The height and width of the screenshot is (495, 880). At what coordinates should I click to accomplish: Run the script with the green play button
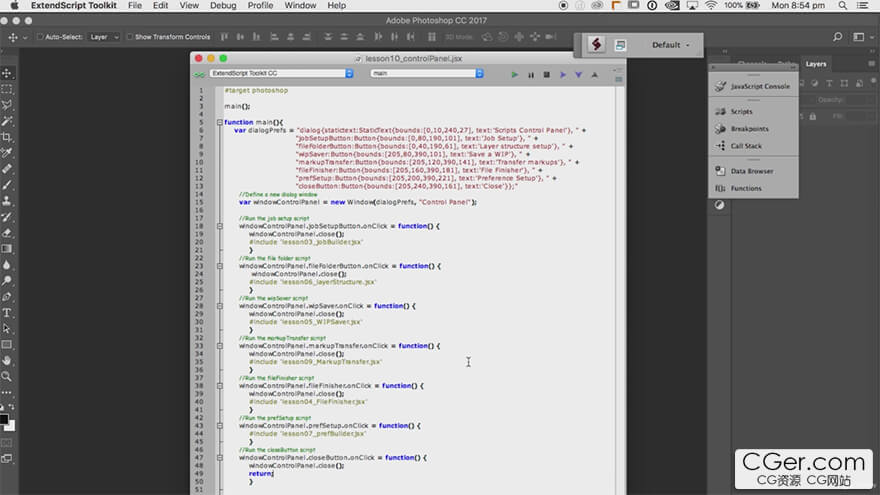click(515, 74)
